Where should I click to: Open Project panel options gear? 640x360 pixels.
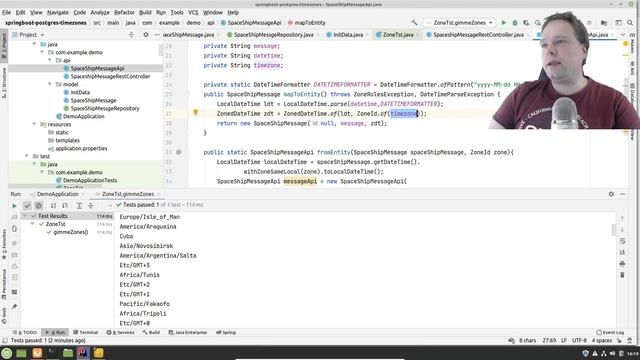click(146, 35)
